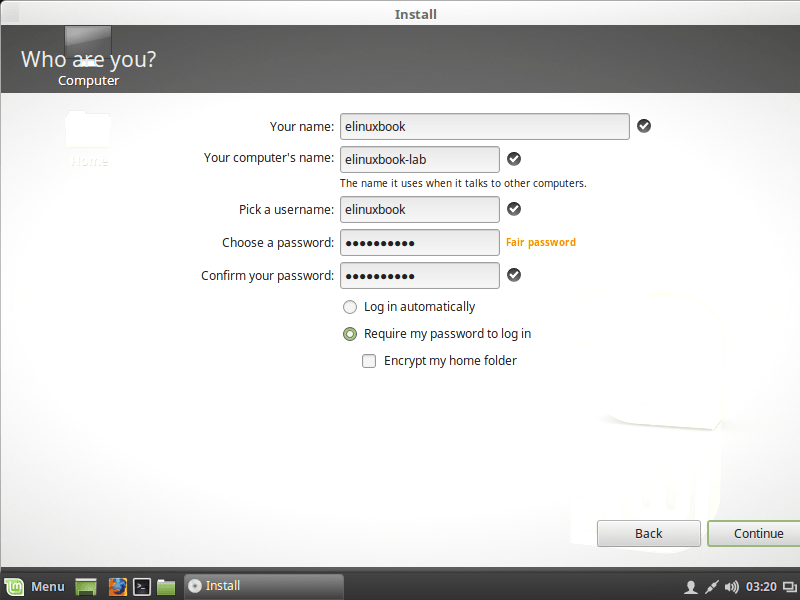Click the Computer desktop icon
Screen dimensions: 800x600
(88, 57)
